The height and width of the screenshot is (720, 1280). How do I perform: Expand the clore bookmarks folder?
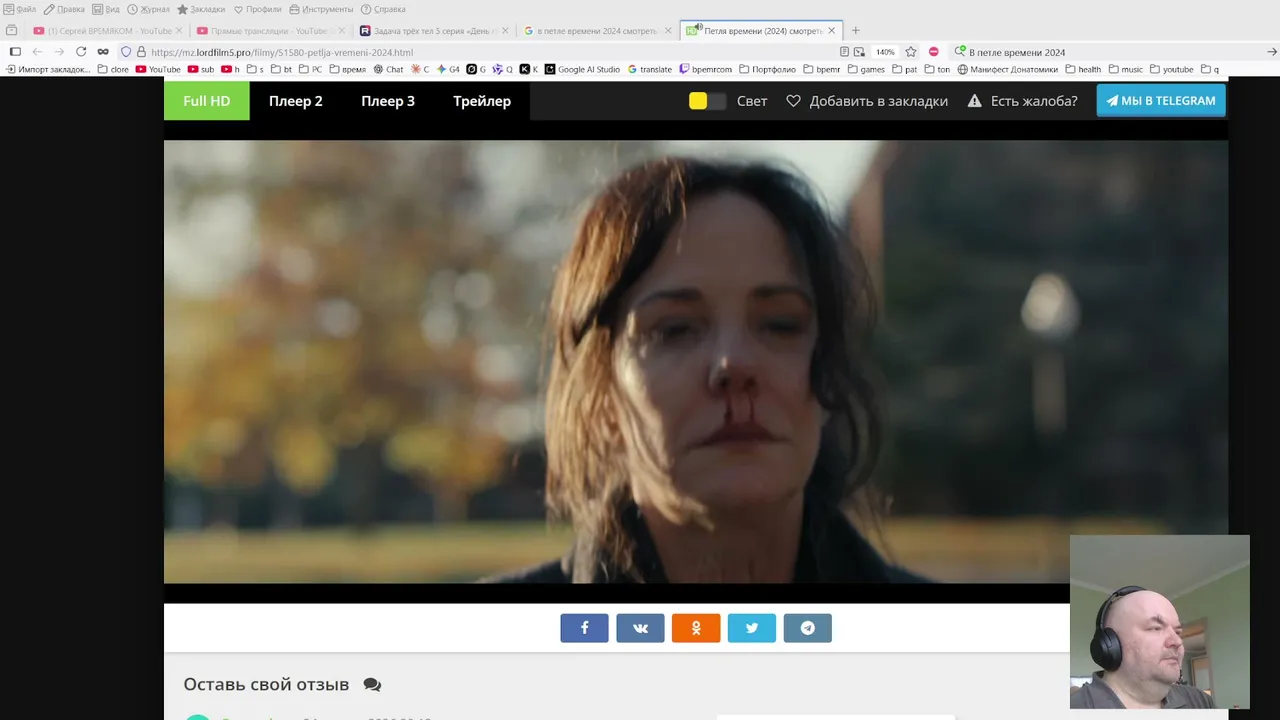pos(113,70)
